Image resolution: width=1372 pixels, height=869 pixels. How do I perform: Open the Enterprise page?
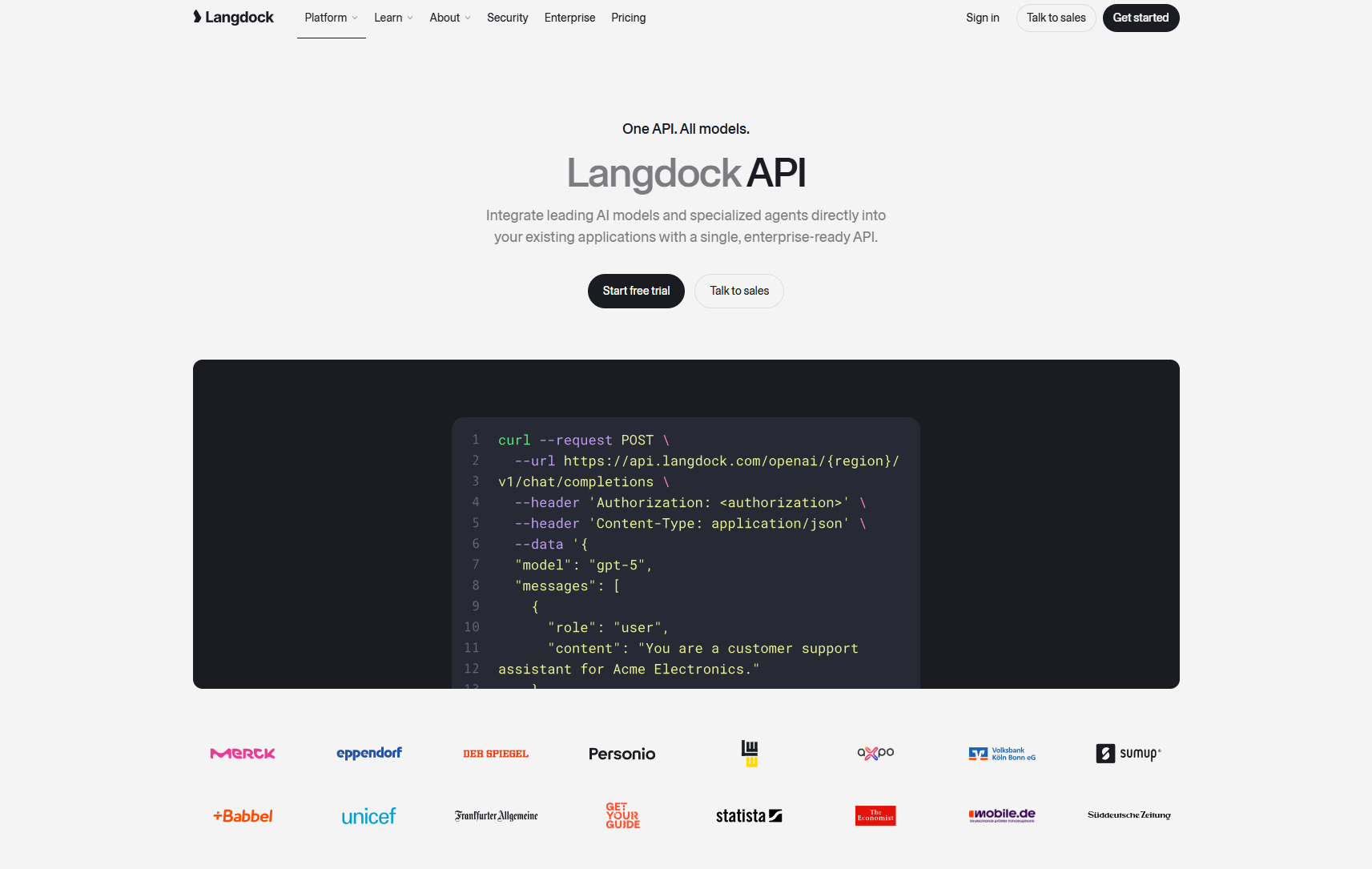(569, 18)
